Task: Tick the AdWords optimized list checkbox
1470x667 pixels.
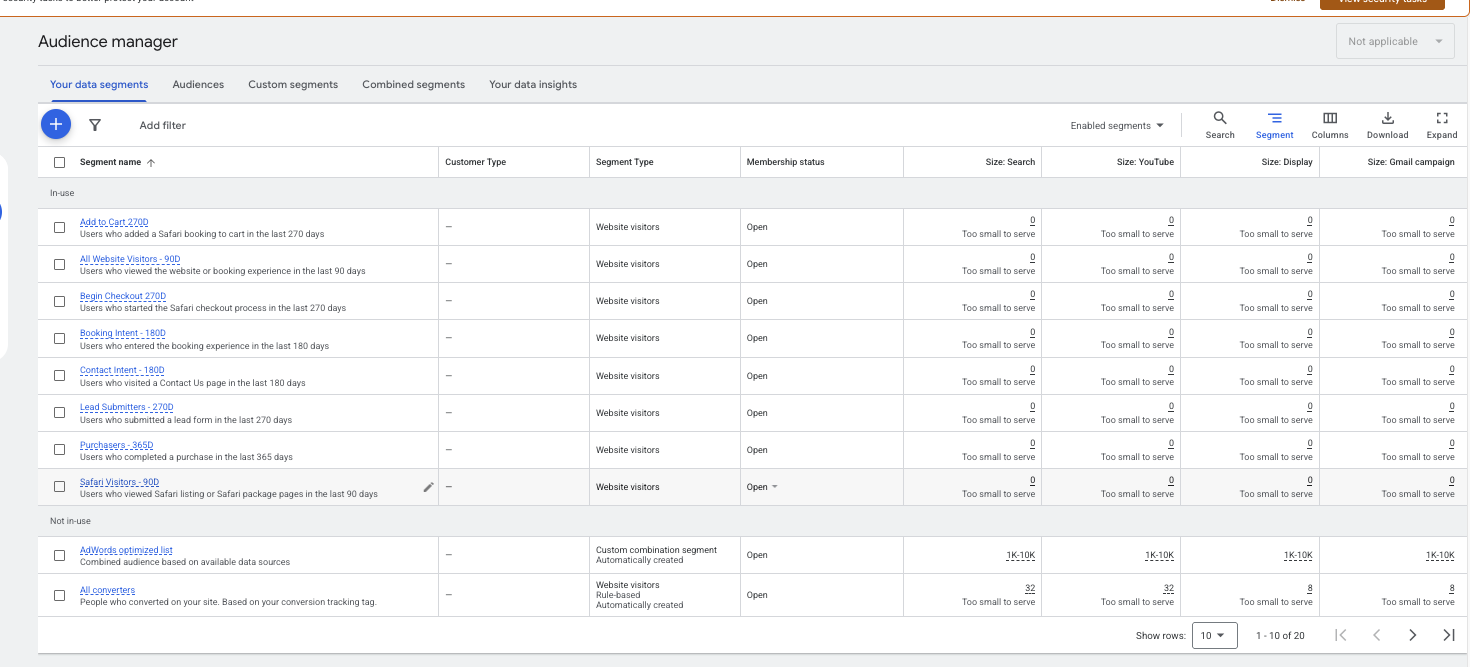Action: coord(59,555)
